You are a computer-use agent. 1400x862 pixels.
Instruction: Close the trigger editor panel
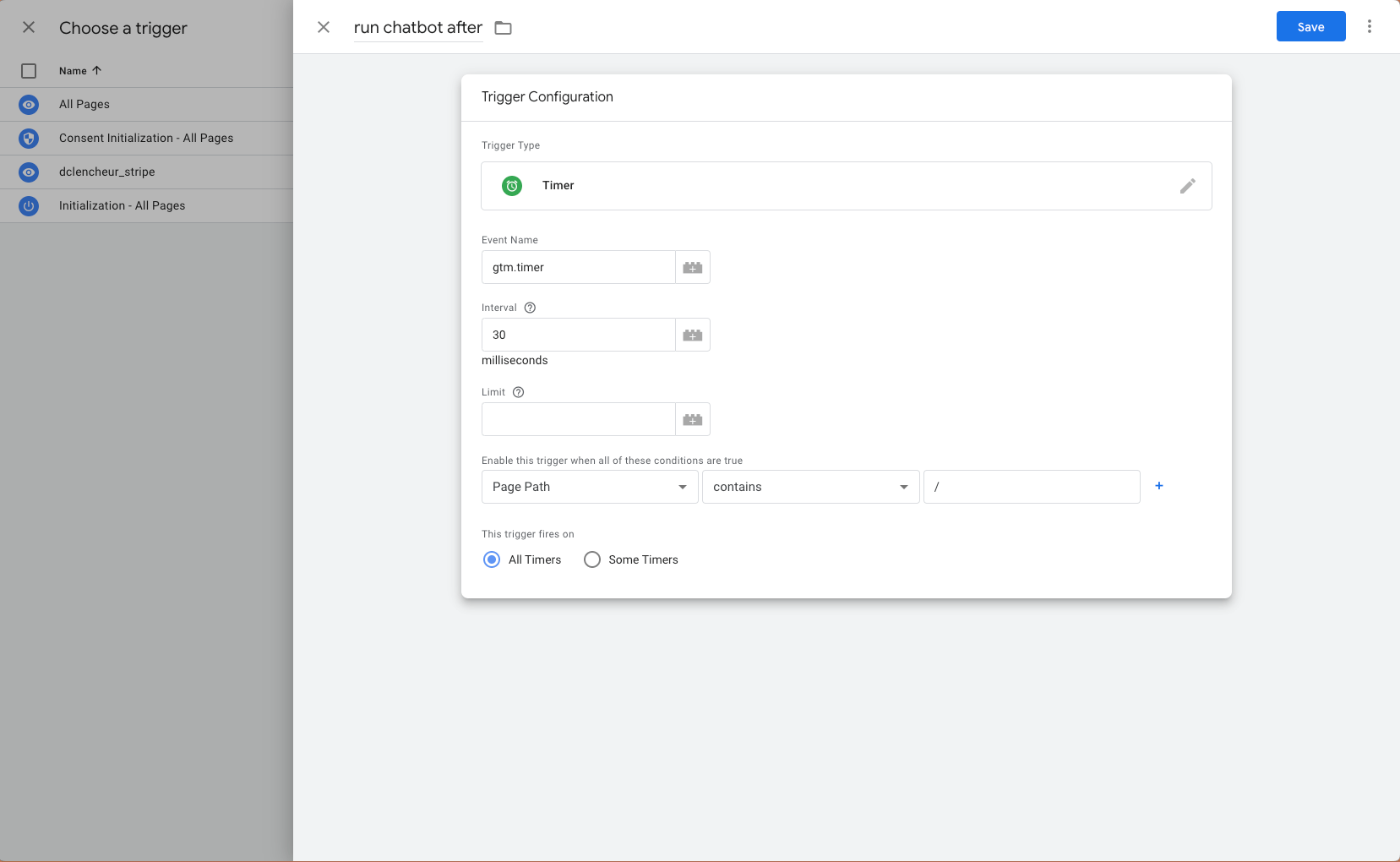pos(324,27)
